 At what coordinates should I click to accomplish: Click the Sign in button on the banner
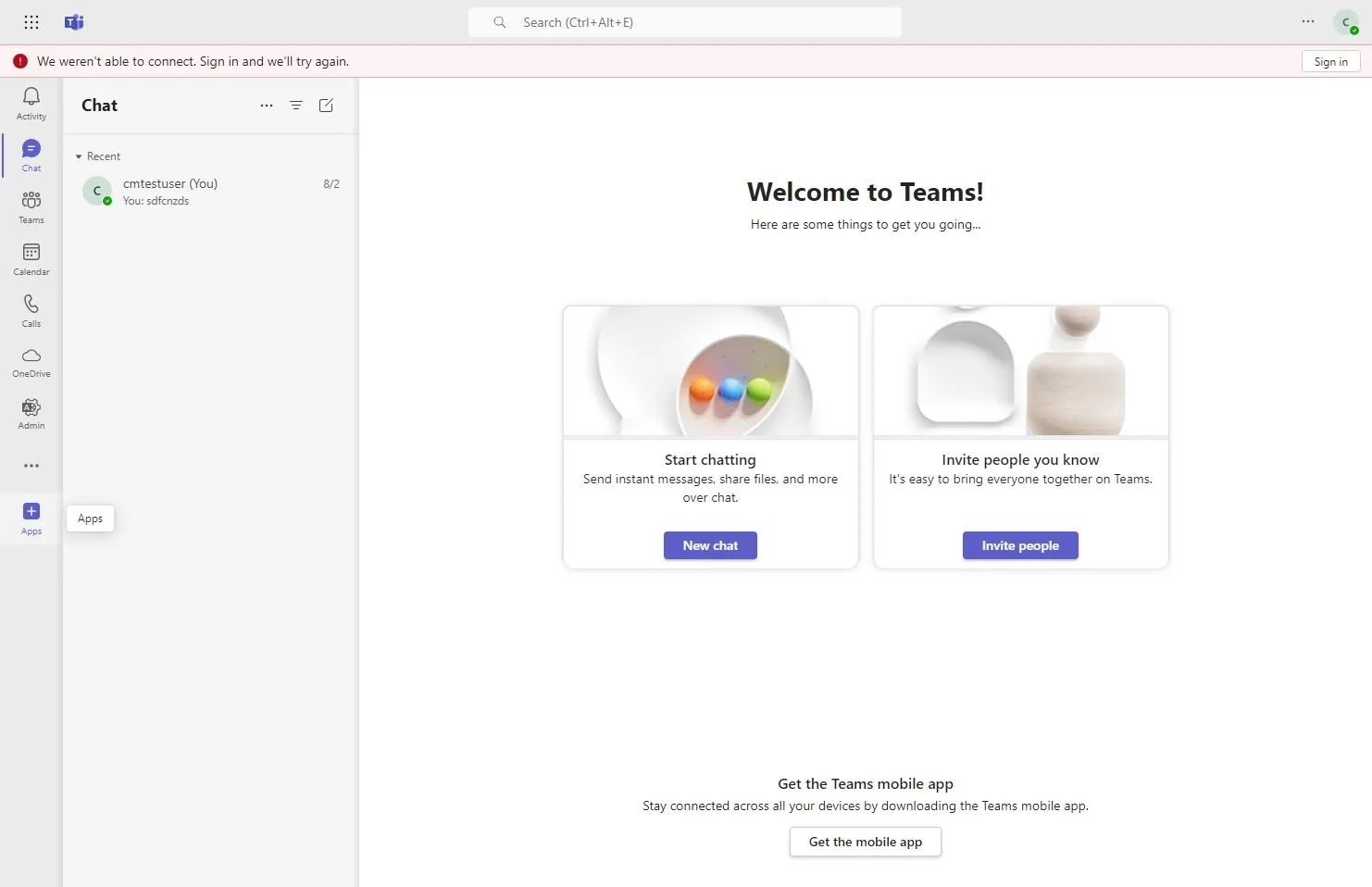click(x=1331, y=61)
